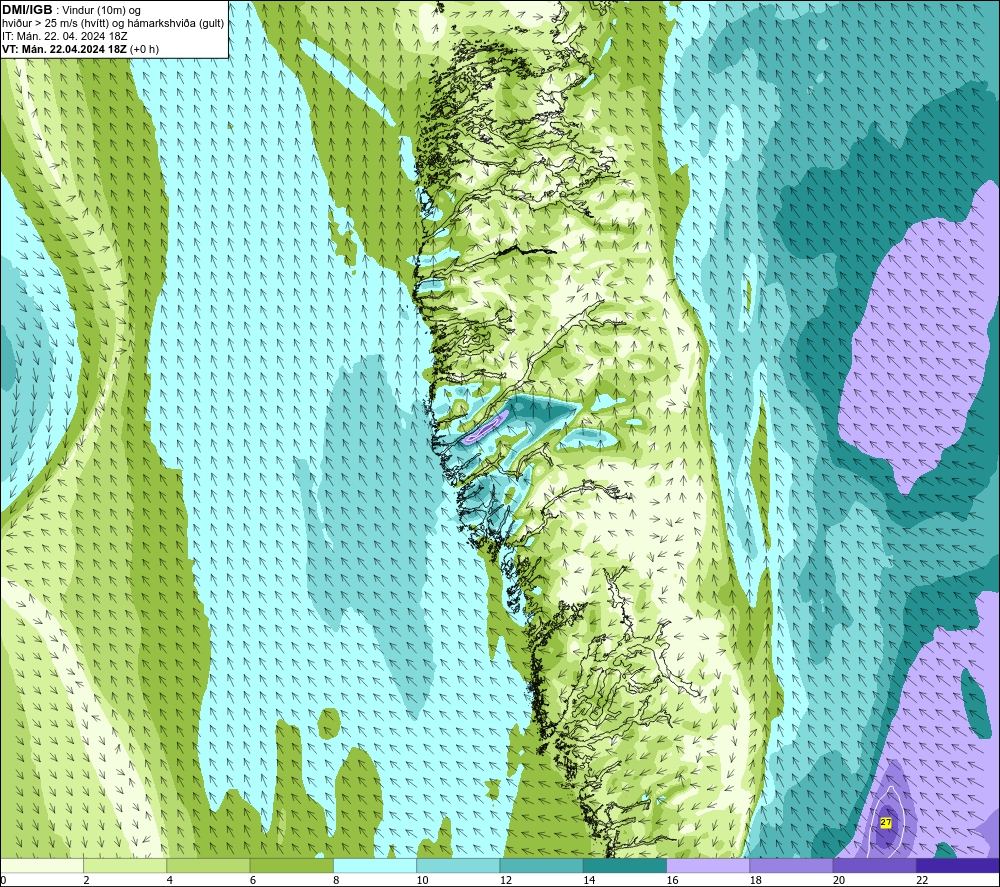Click the '4' scale label
Viewport: 1000px width, 887px height.
[170, 880]
